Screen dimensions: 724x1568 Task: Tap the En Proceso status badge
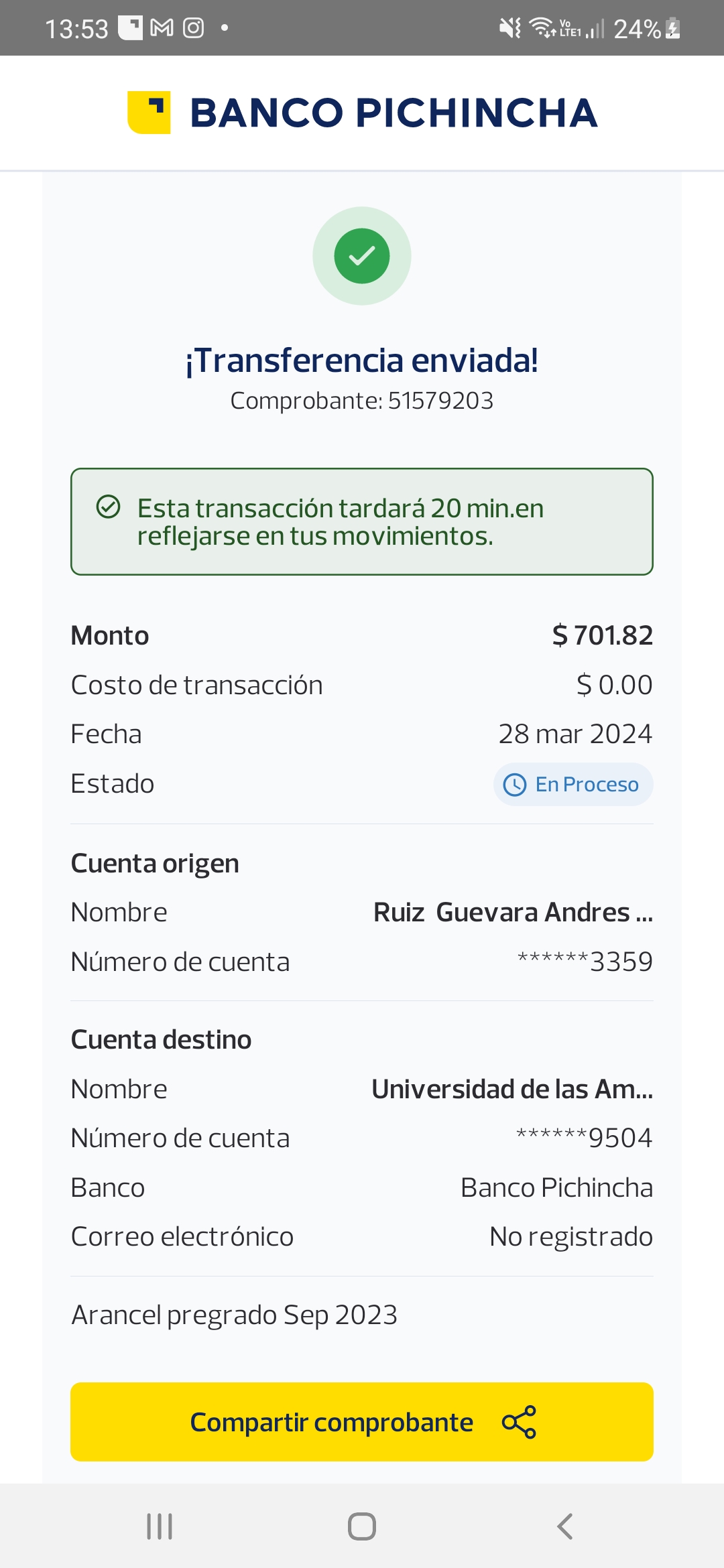tap(573, 785)
